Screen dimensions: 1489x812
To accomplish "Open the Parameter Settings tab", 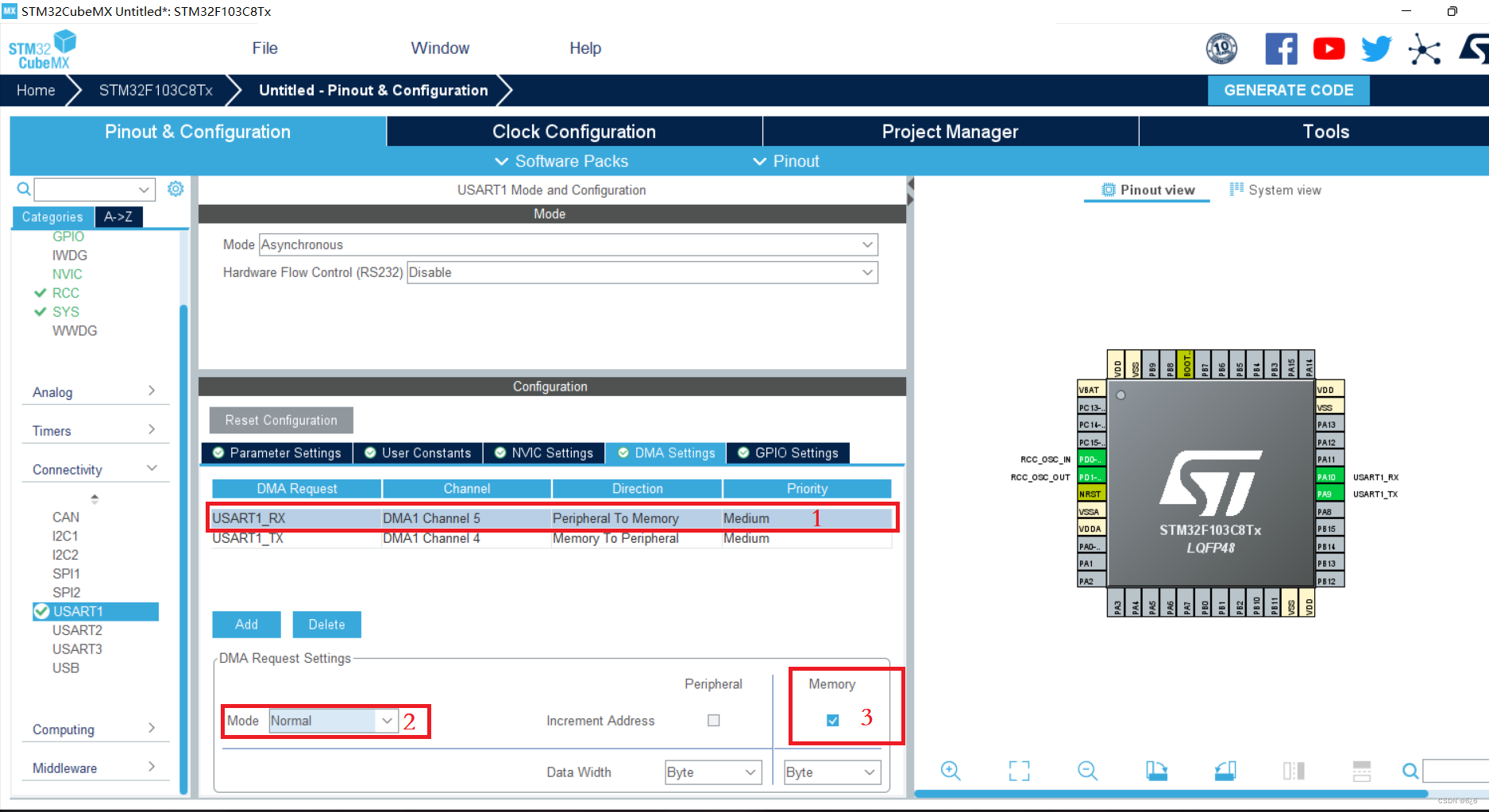I will click(277, 452).
